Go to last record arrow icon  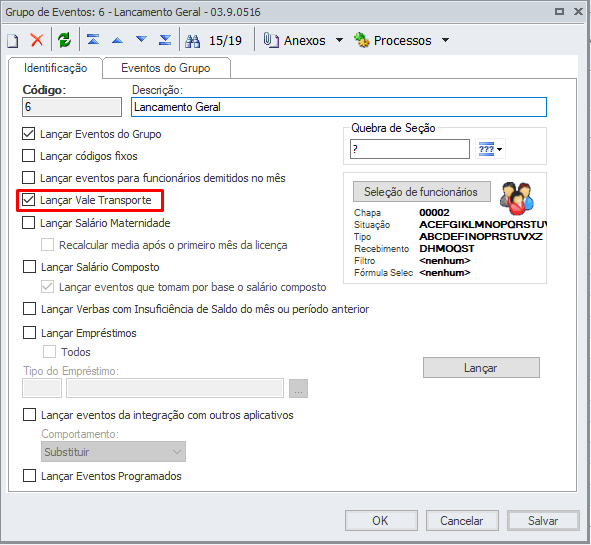tap(165, 40)
